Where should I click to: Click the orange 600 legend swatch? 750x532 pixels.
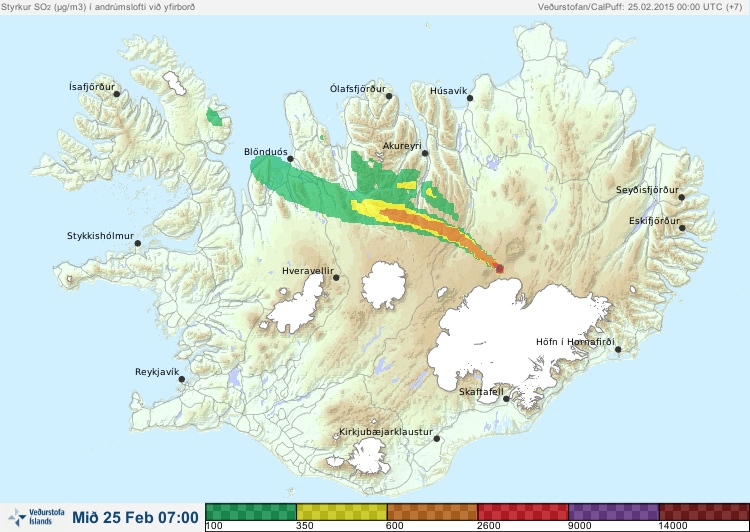point(432,512)
